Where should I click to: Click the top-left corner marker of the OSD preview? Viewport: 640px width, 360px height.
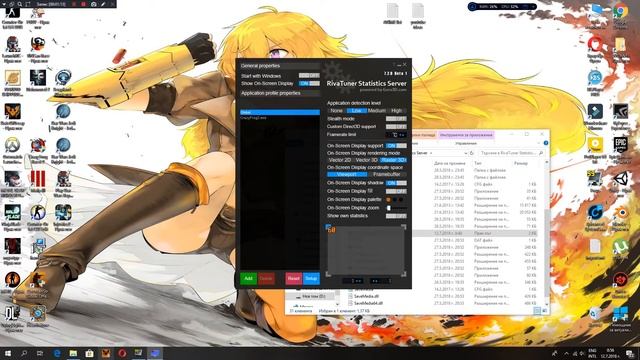click(x=329, y=227)
